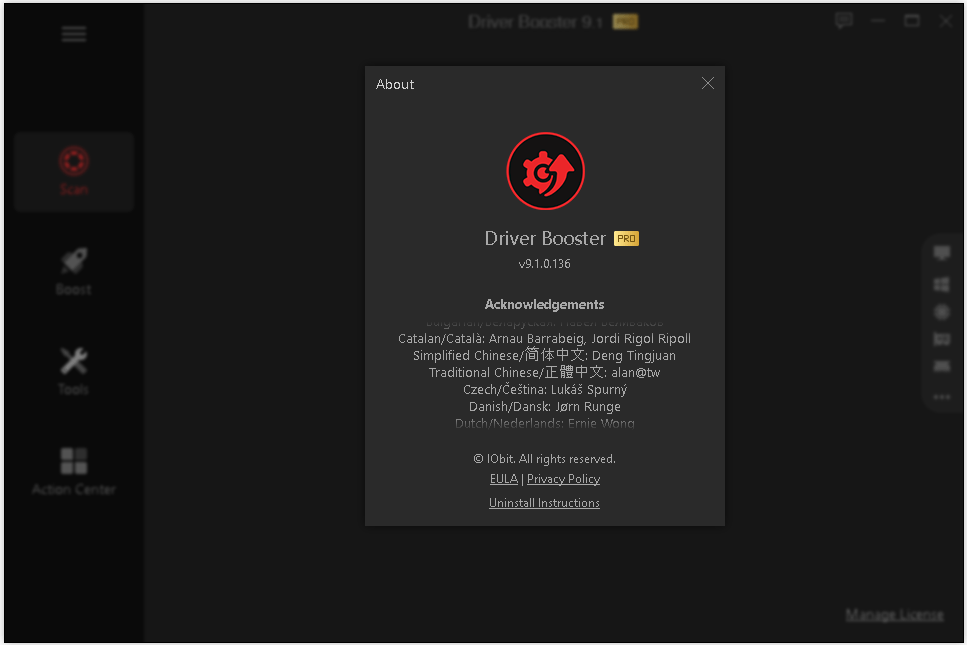Select the Simplified Chinese translator row

[544, 355]
